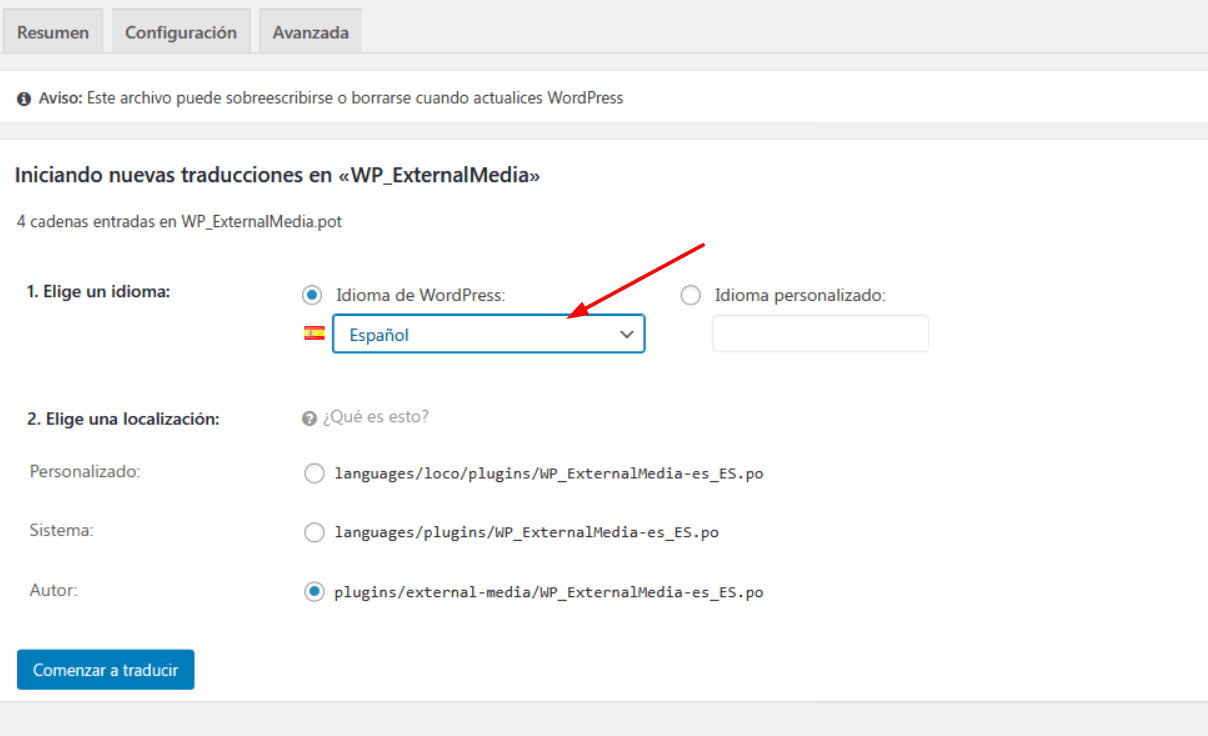Click the Idioma personalizado label
The height and width of the screenshot is (736, 1208).
tap(800, 295)
